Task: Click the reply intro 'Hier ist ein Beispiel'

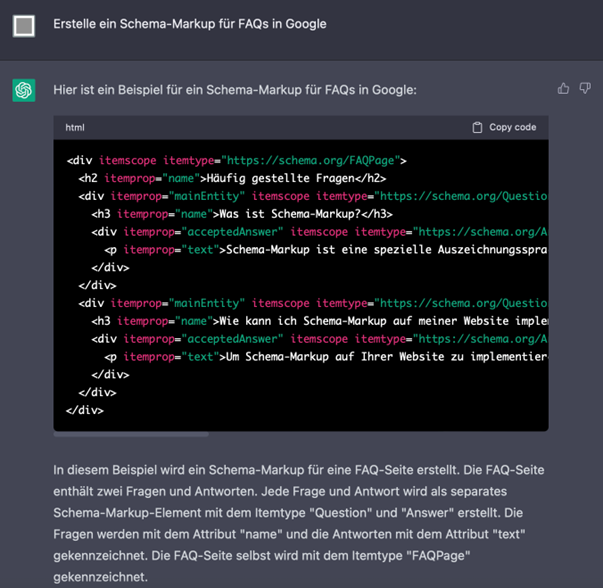Action: 235,90
